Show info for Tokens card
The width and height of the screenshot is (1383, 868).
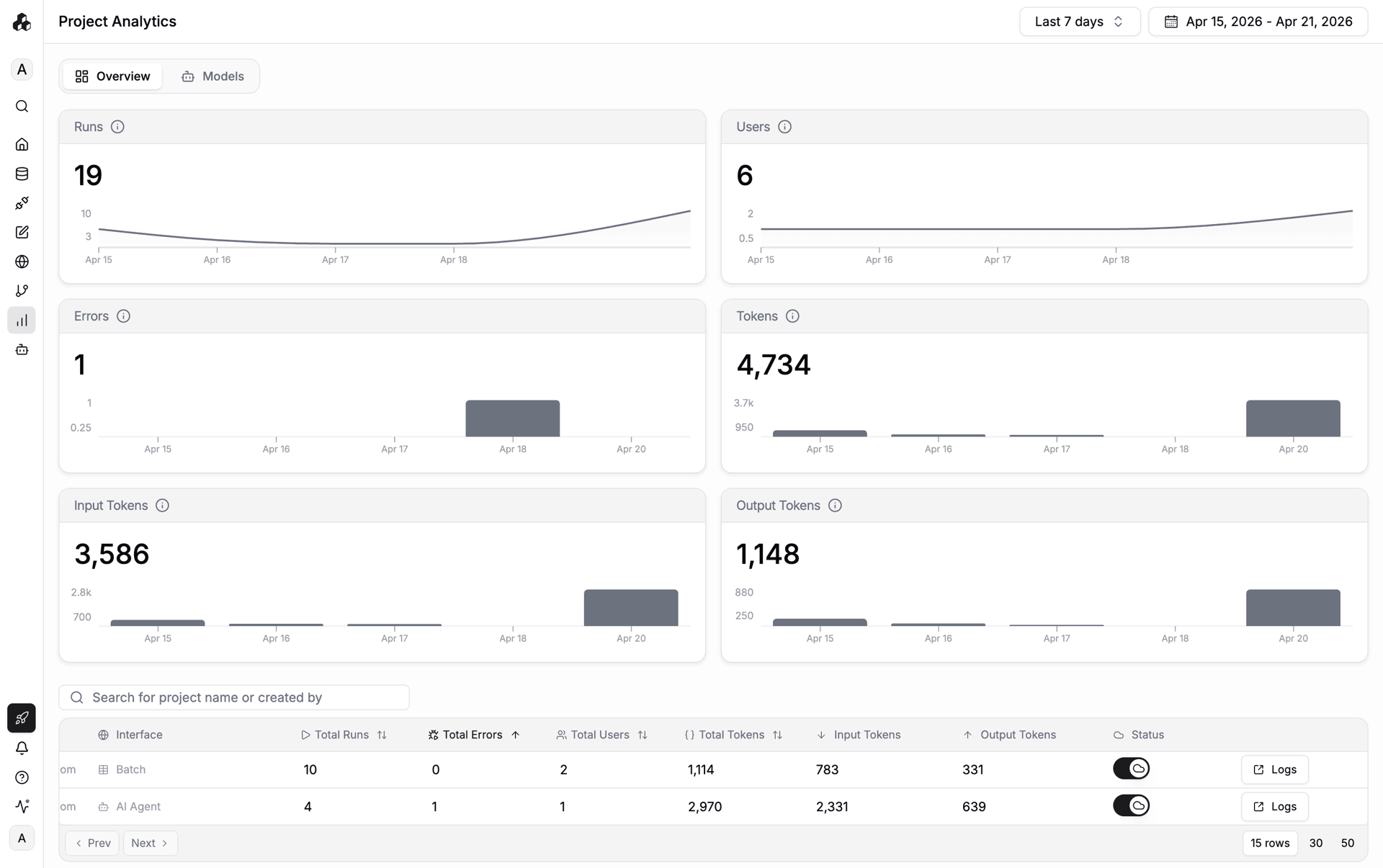pyautogui.click(x=792, y=316)
